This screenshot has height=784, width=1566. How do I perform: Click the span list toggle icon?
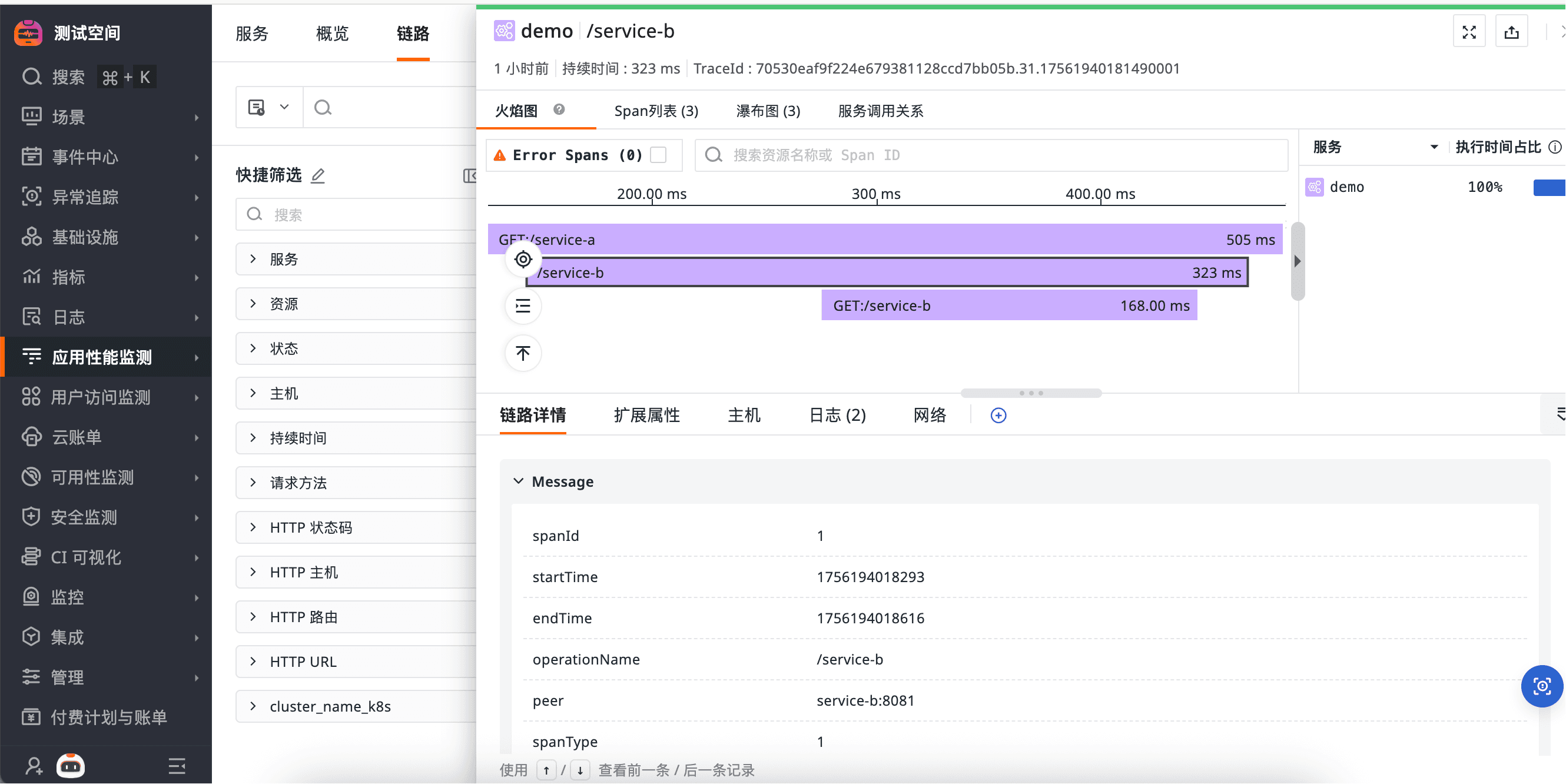(523, 306)
